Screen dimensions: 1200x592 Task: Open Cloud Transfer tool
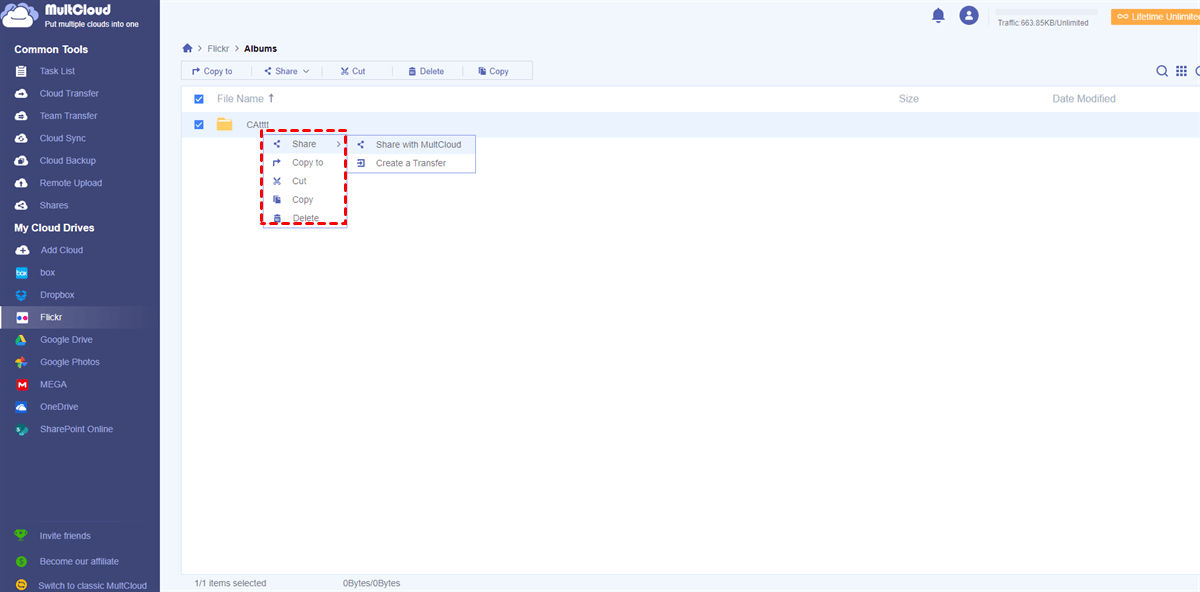click(69, 93)
